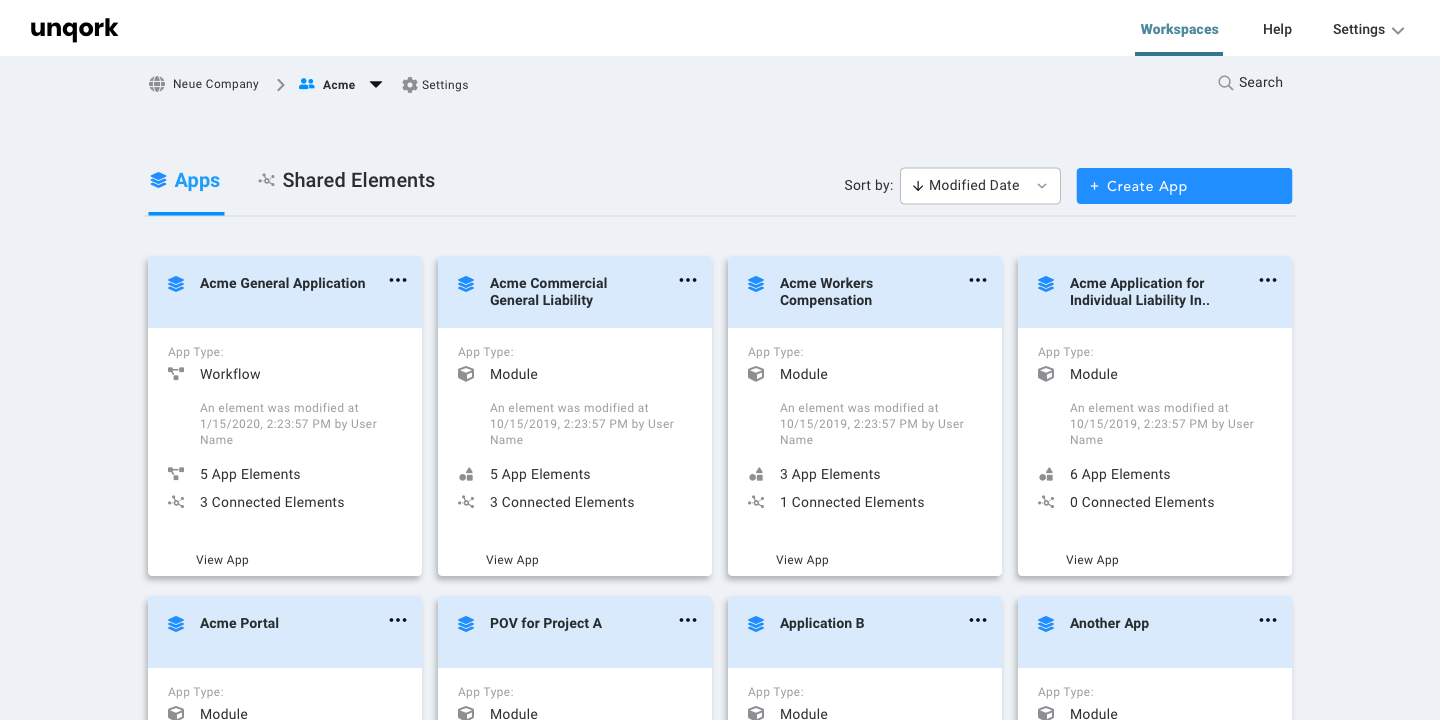Click the team icon beside Acme breadcrumb
The image size is (1440, 720).
click(307, 84)
